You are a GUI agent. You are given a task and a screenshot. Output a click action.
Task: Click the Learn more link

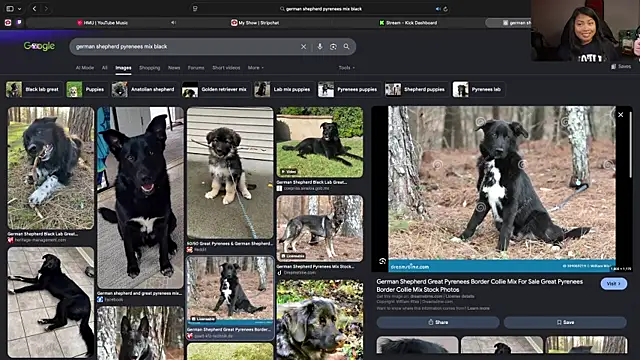(478, 308)
